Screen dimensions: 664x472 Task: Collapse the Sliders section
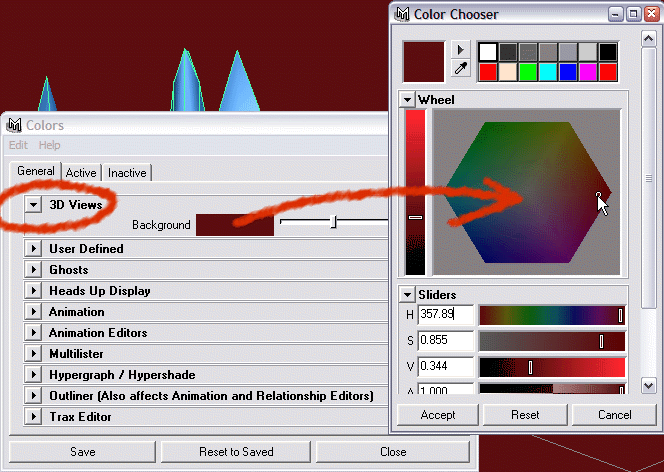click(x=407, y=294)
